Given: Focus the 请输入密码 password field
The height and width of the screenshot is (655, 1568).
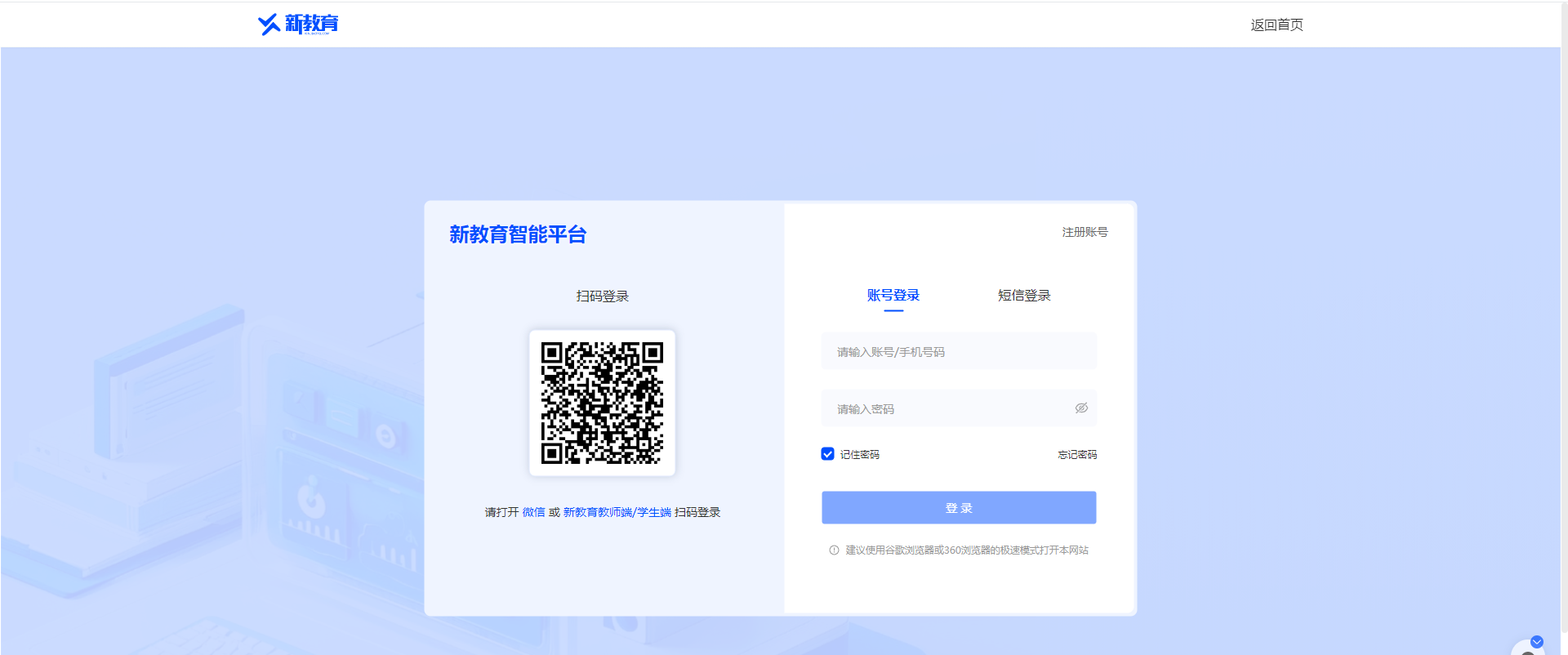Looking at the screenshot, I should [x=959, y=408].
